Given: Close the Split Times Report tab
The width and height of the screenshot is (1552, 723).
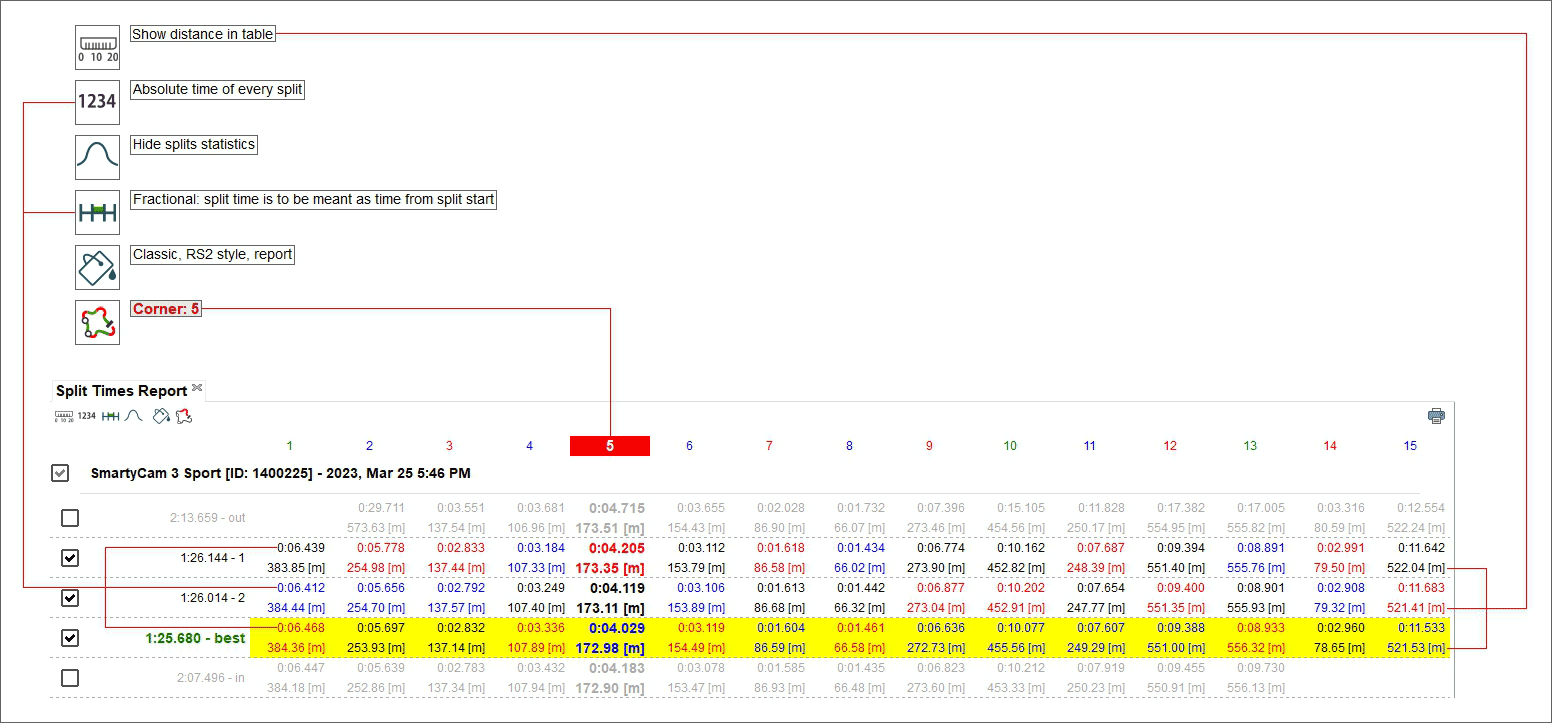Looking at the screenshot, I should pyautogui.click(x=197, y=388).
